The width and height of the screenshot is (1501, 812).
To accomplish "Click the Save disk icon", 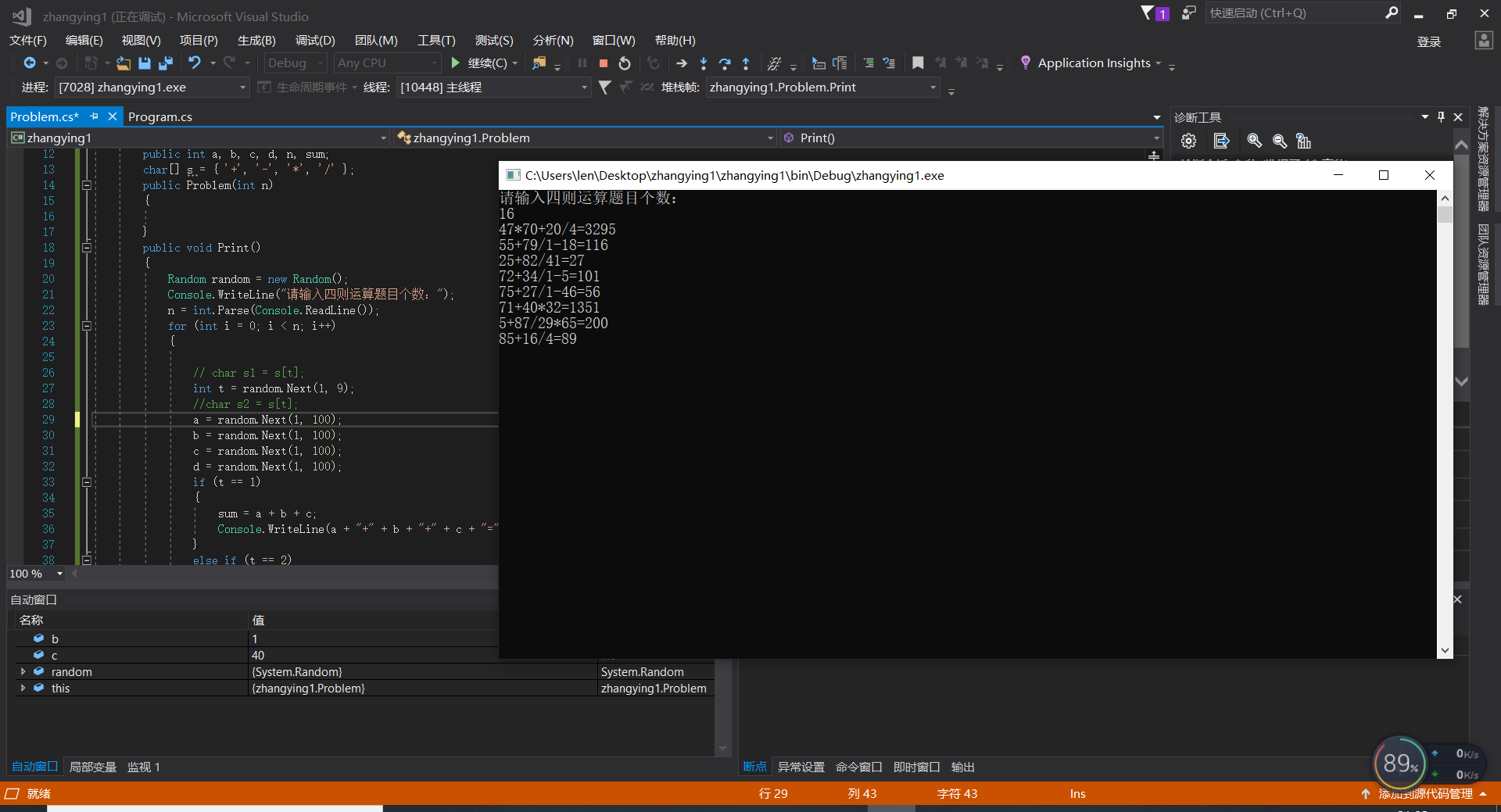I will tap(145, 63).
